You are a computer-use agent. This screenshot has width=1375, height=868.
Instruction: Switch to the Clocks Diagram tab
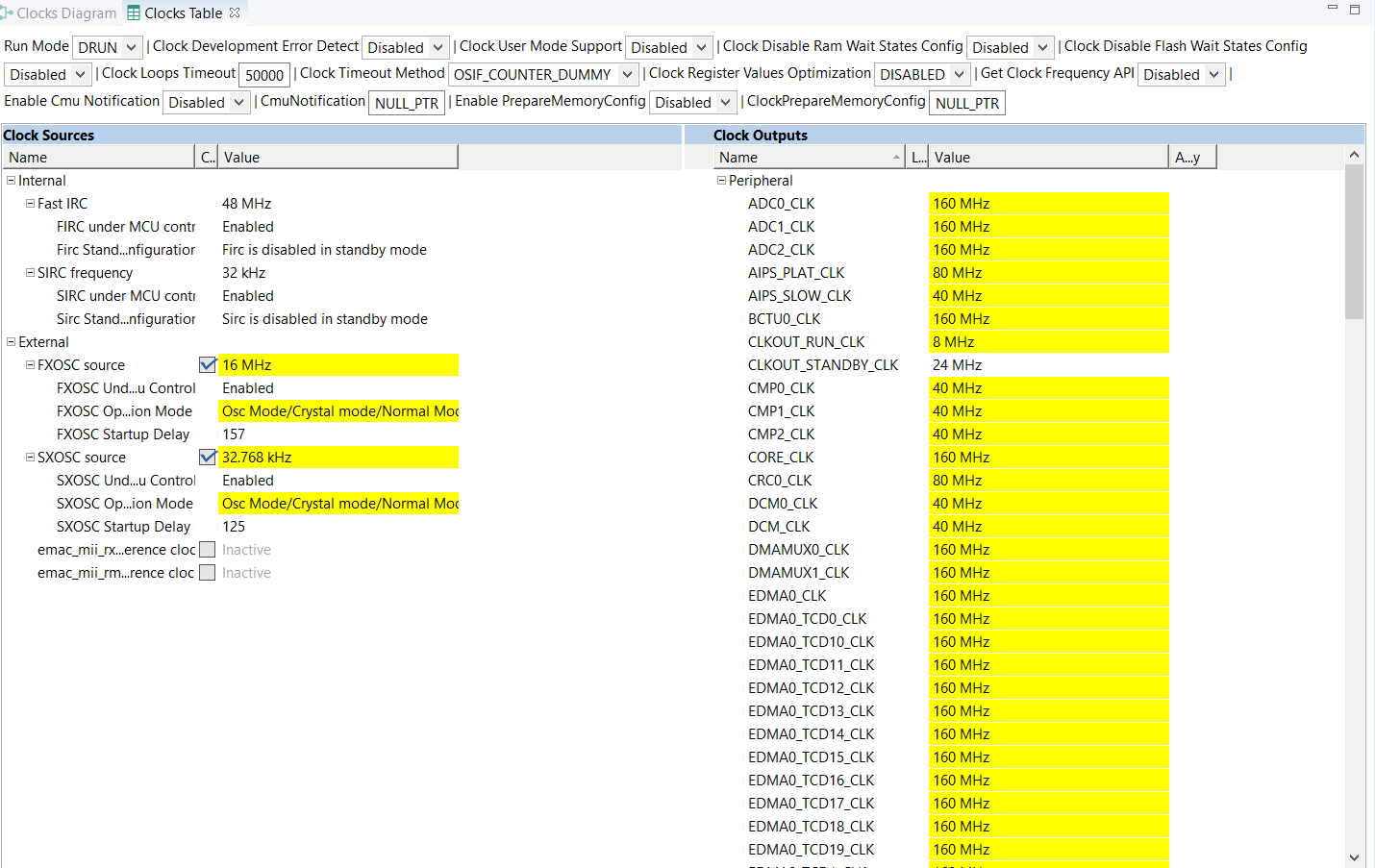click(x=58, y=12)
